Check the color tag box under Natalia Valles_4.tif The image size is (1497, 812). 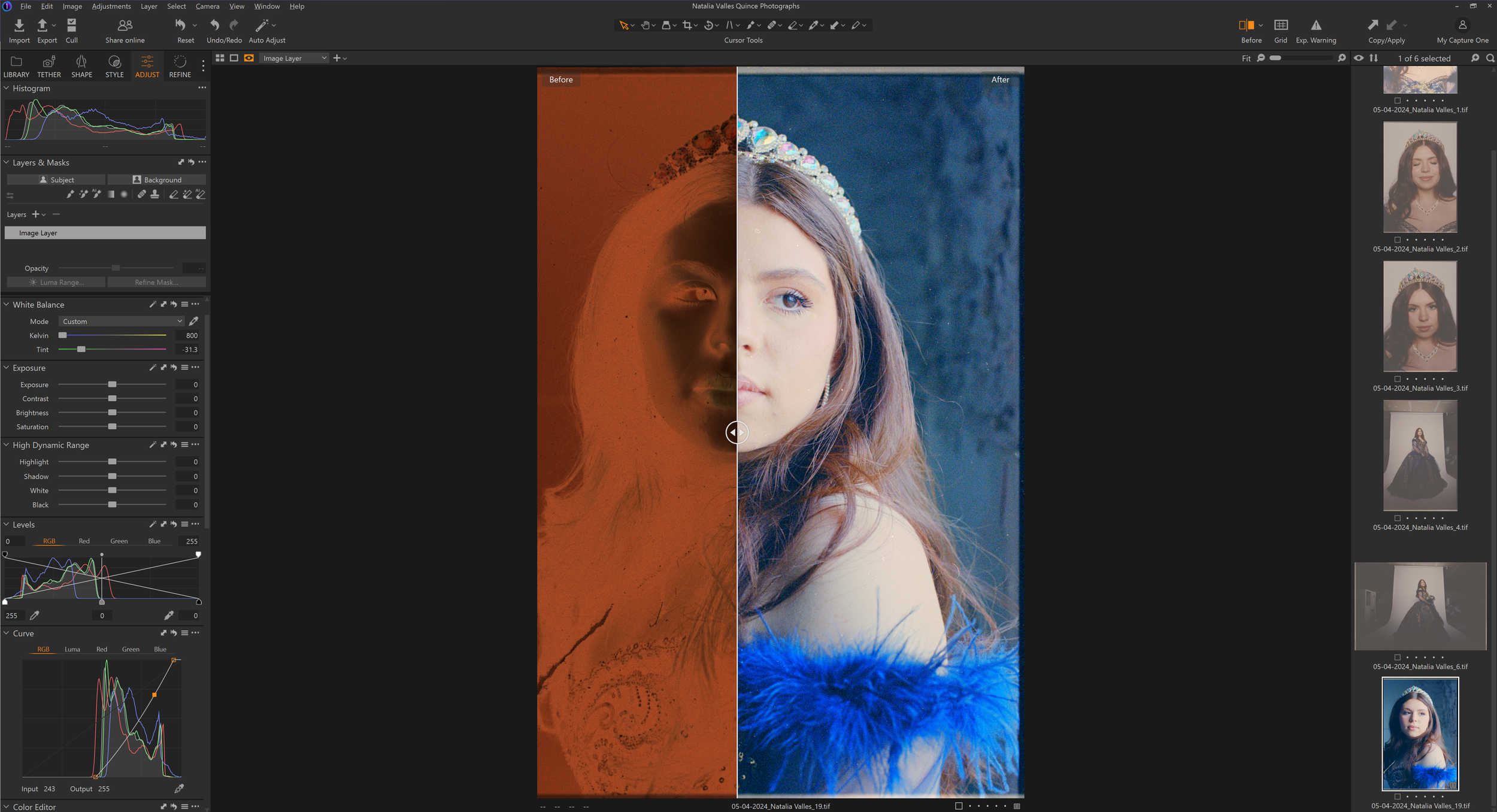point(1397,519)
